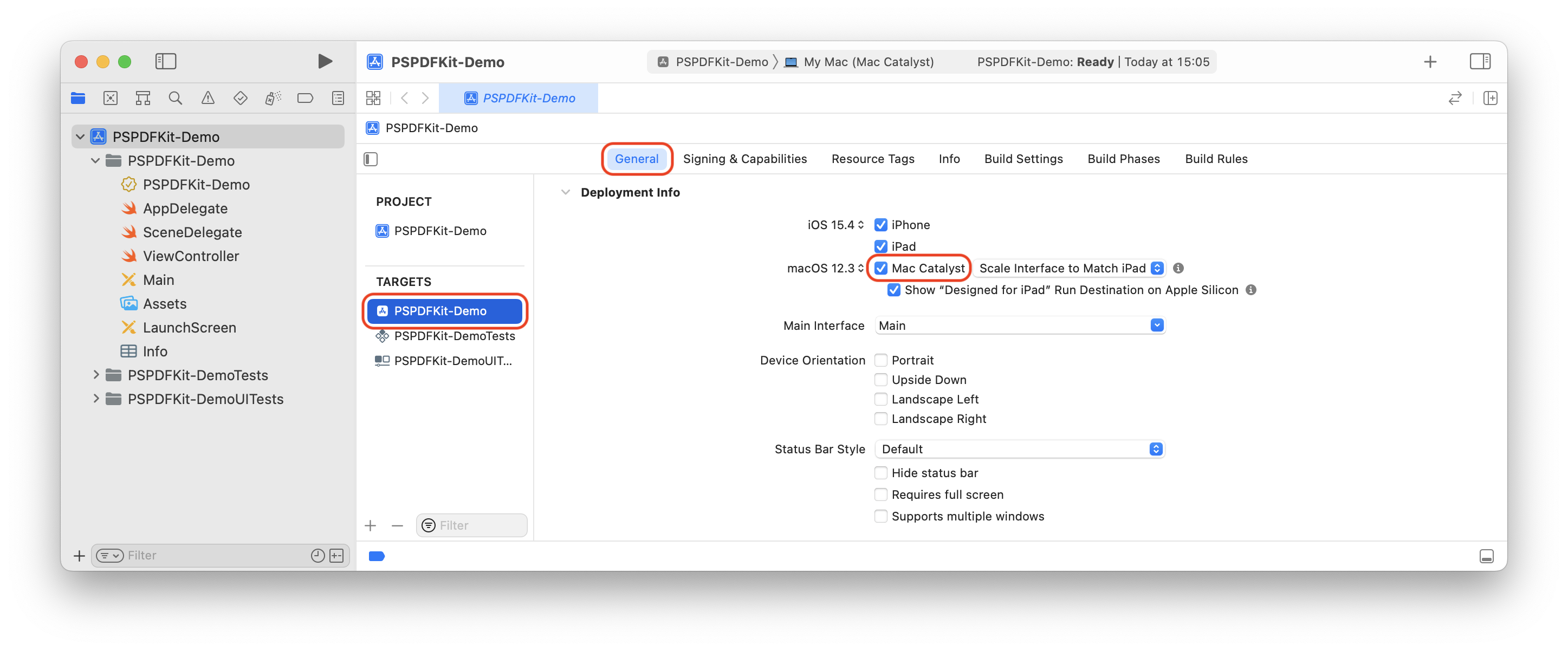Enable Portrait orientation
The image size is (1568, 651).
(880, 360)
